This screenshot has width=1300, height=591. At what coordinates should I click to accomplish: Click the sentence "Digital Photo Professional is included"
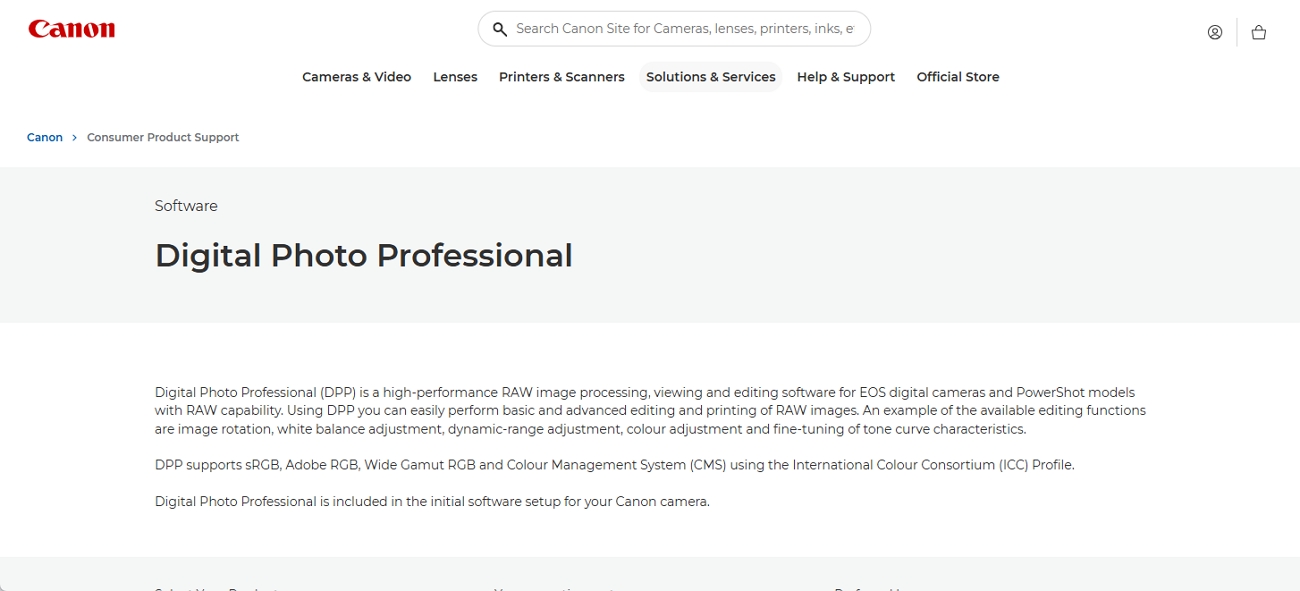pyautogui.click(x=432, y=501)
